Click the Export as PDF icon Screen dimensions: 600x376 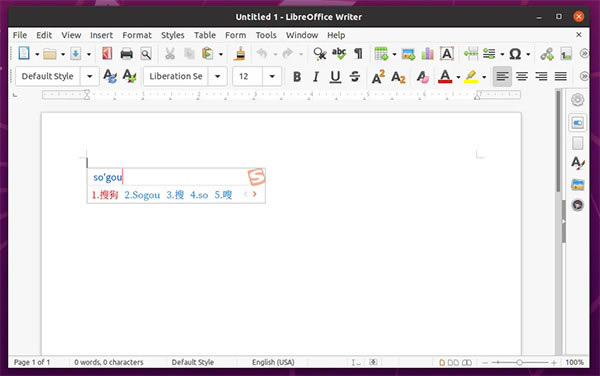pos(107,54)
